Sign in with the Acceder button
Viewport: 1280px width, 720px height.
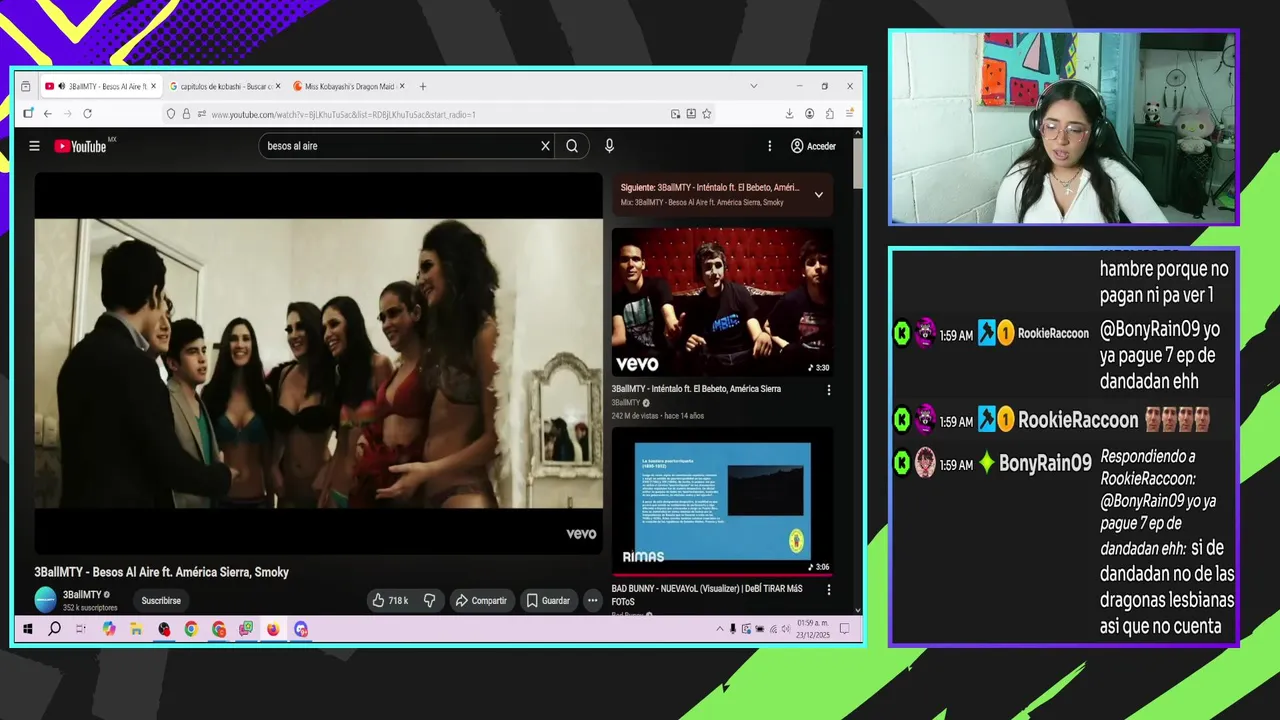click(813, 146)
